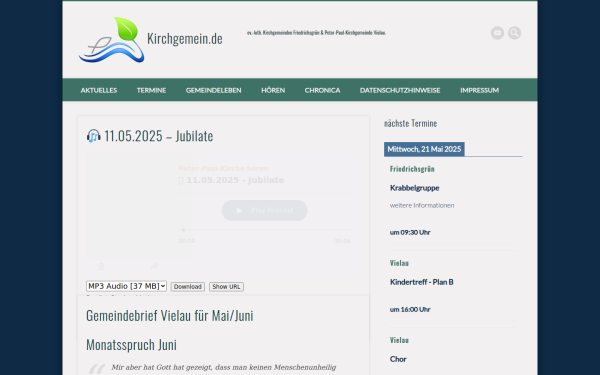600x375 pixels.
Task: Click weitere Informationen under Krabbelgruppe
Action: click(x=422, y=205)
